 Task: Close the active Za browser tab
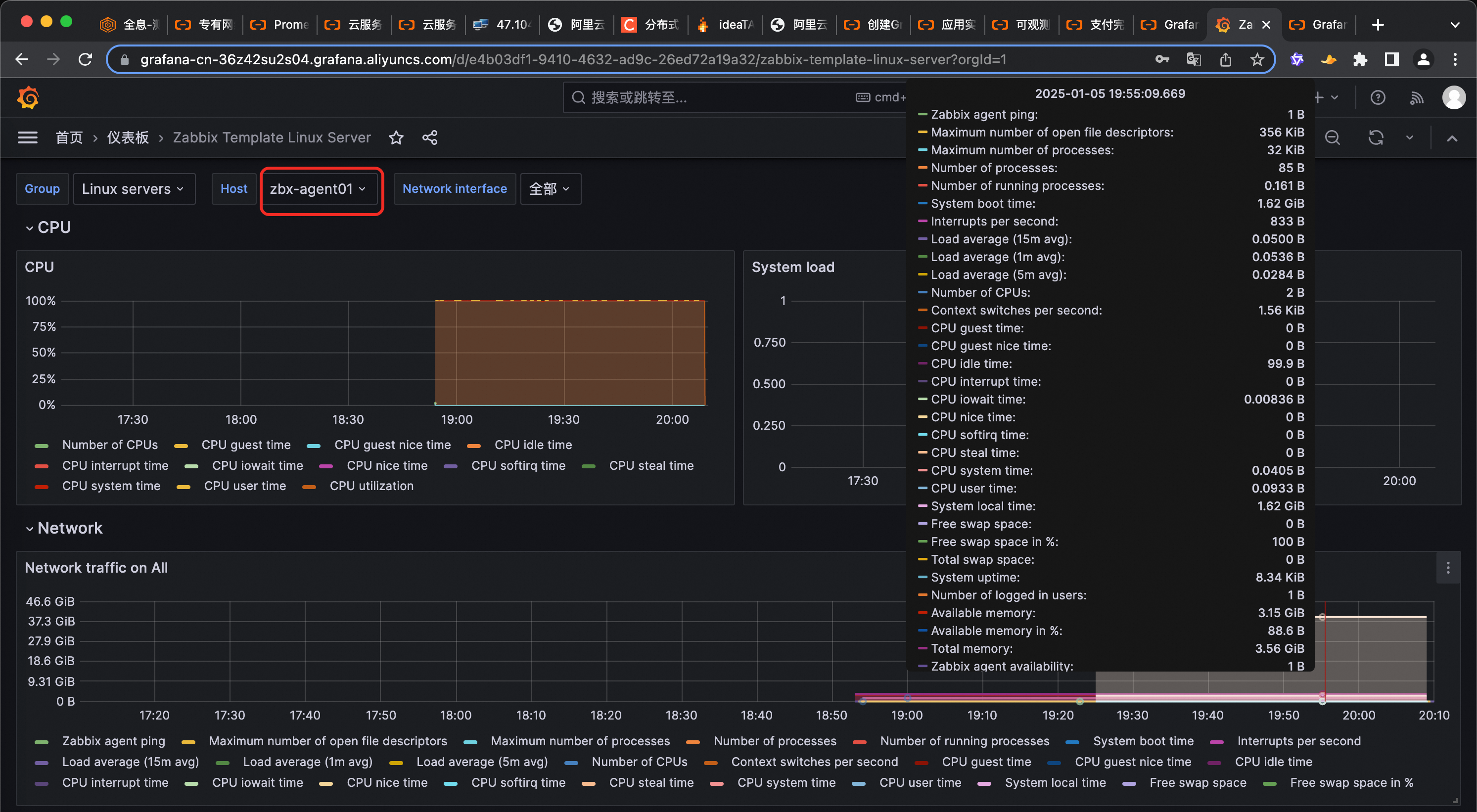(1267, 25)
